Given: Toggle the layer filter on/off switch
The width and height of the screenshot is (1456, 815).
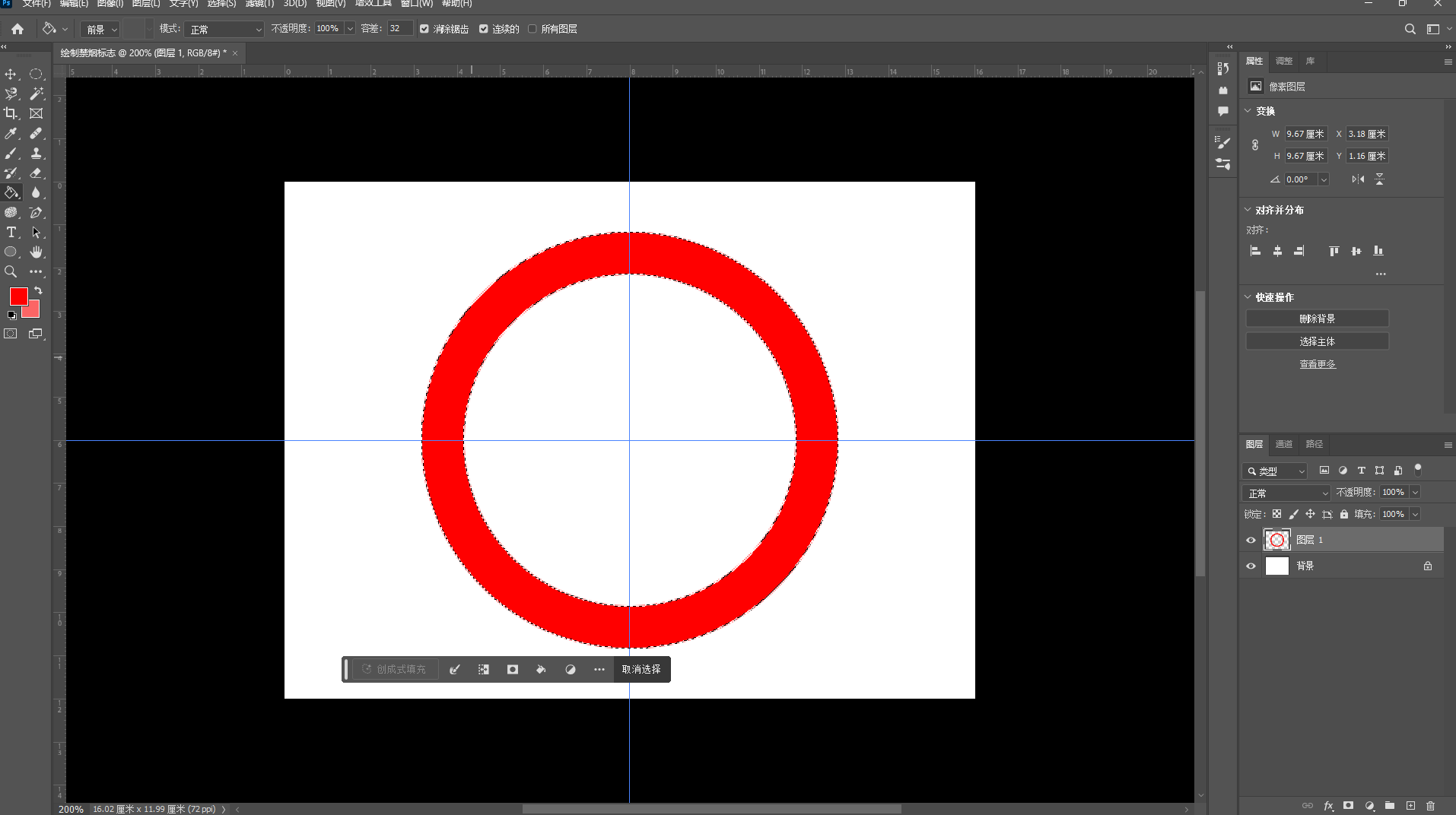Looking at the screenshot, I should click(1418, 470).
